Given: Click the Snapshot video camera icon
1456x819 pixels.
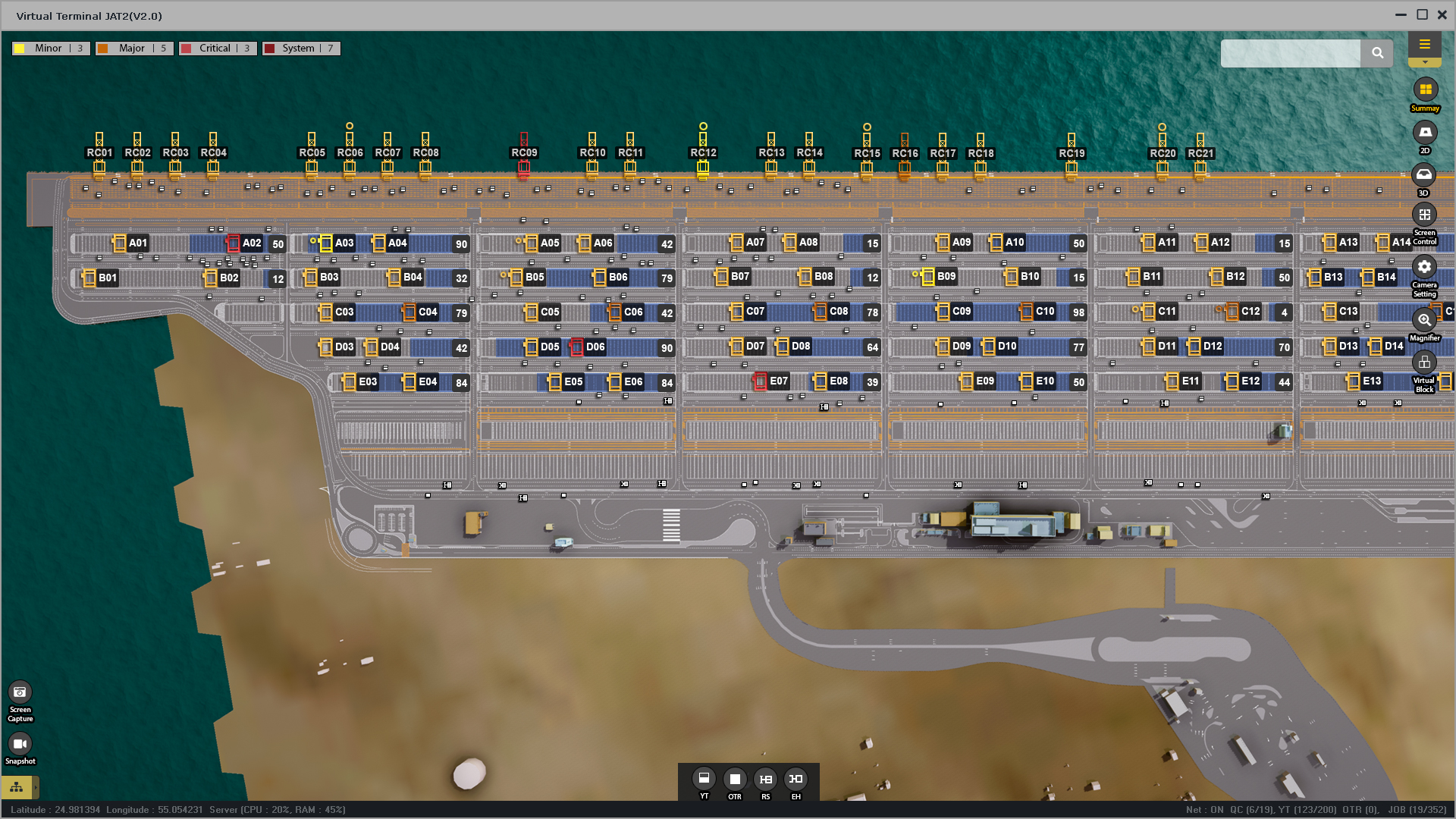Looking at the screenshot, I should click(x=20, y=744).
